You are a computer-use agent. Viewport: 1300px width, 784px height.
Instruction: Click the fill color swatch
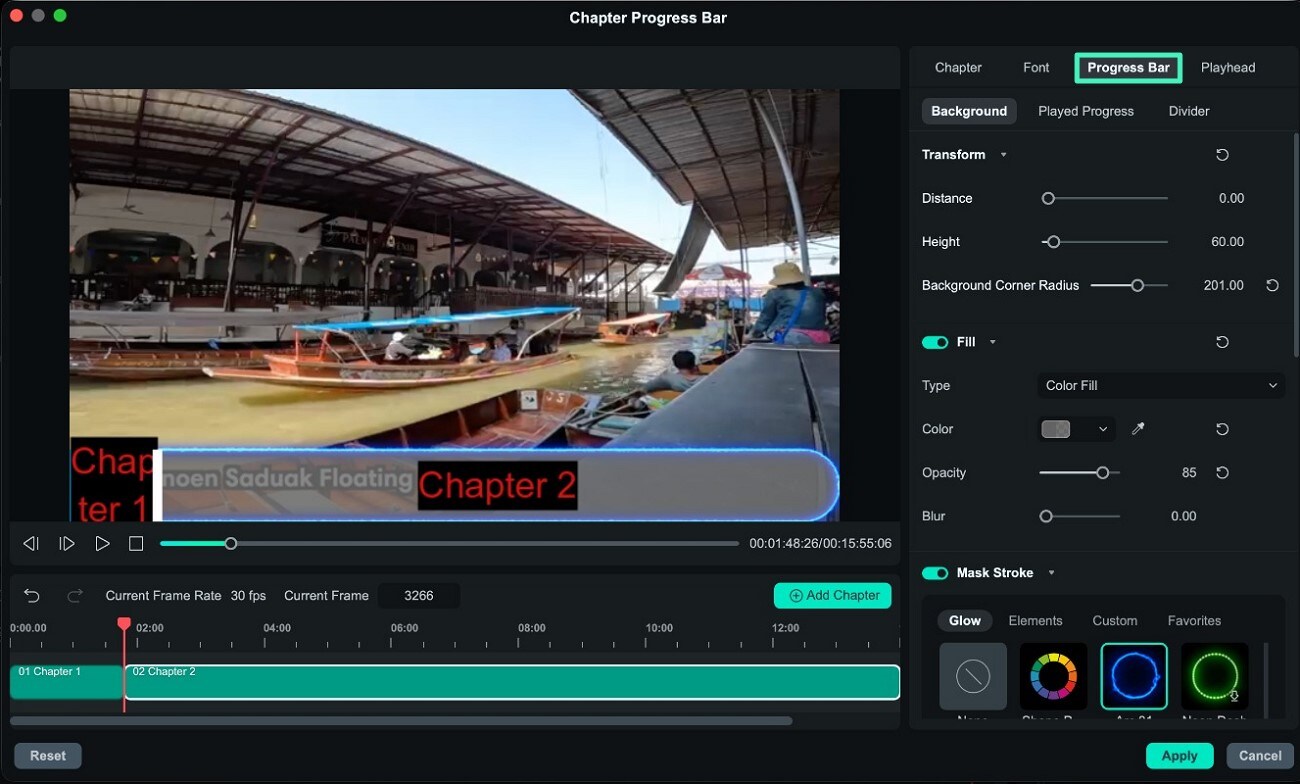click(1056, 429)
